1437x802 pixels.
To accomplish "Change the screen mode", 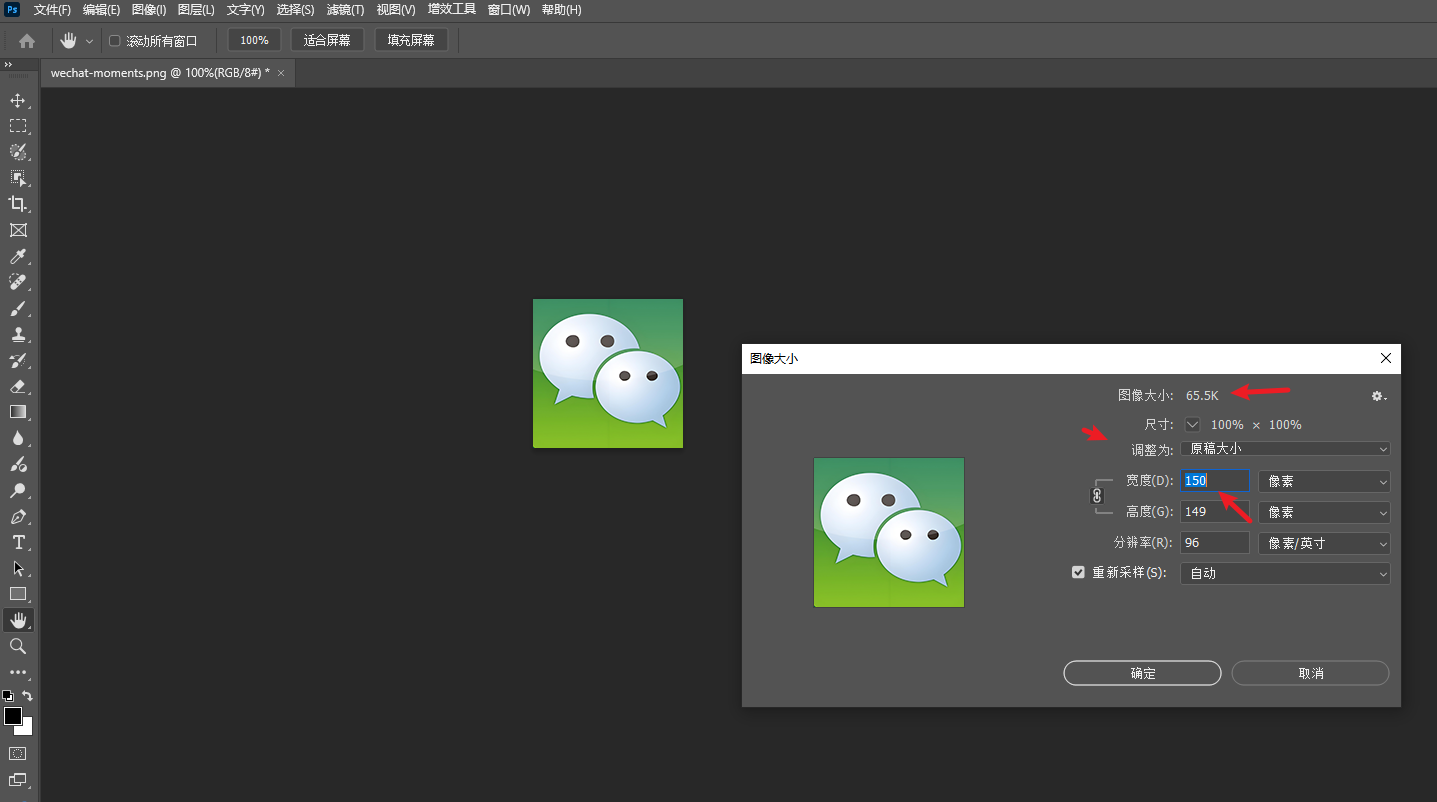I will 18,779.
